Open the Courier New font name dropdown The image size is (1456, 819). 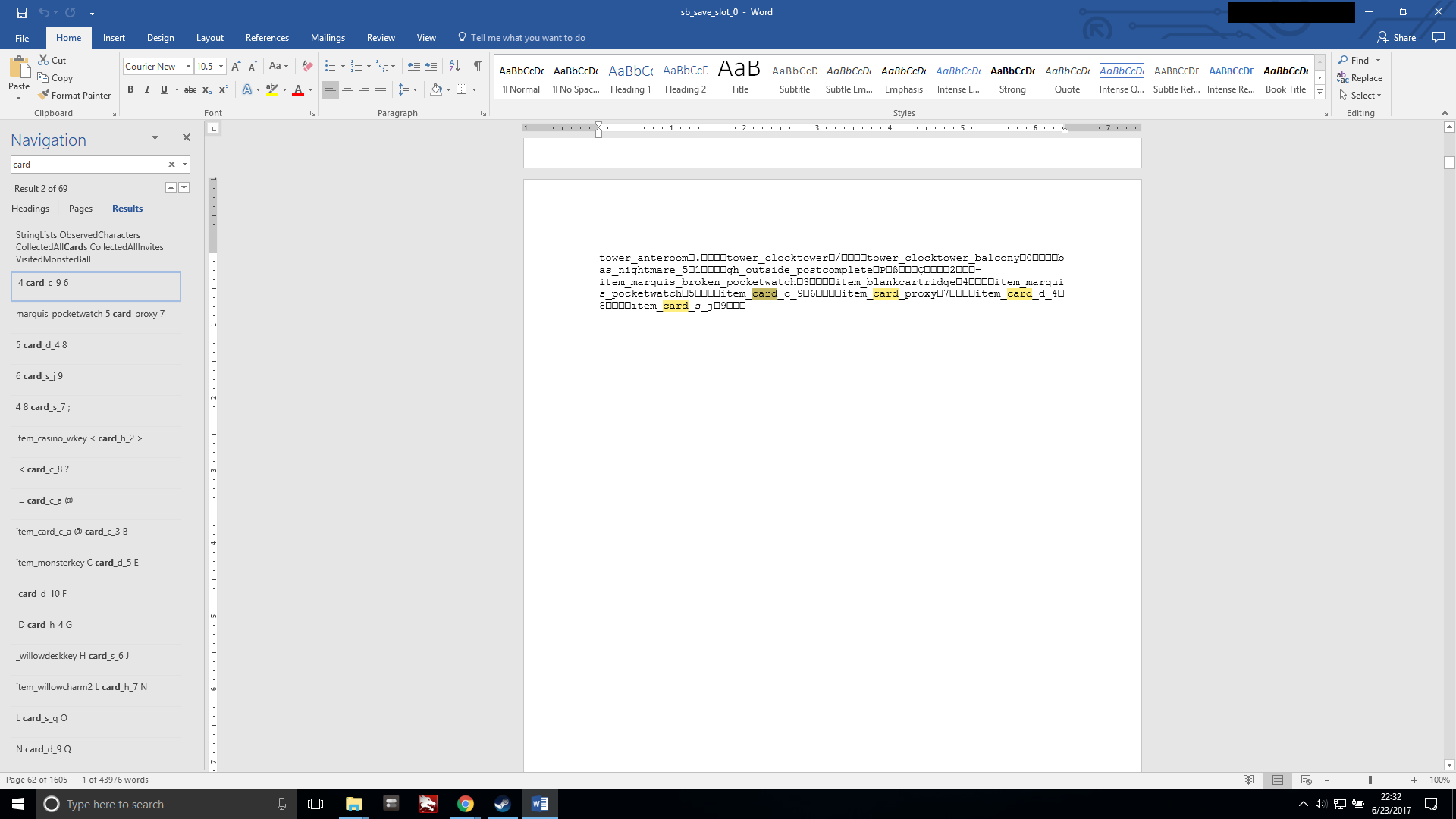(188, 66)
